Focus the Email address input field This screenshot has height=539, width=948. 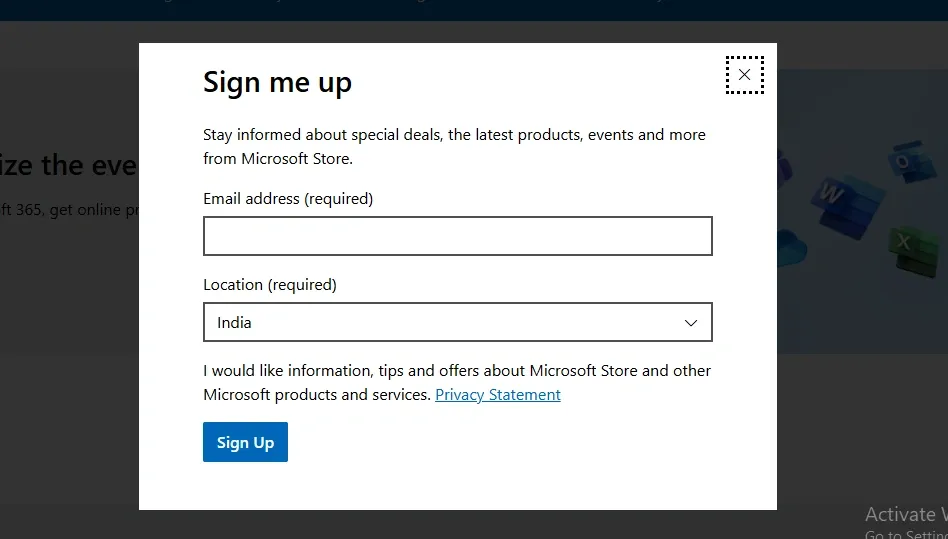point(457,236)
